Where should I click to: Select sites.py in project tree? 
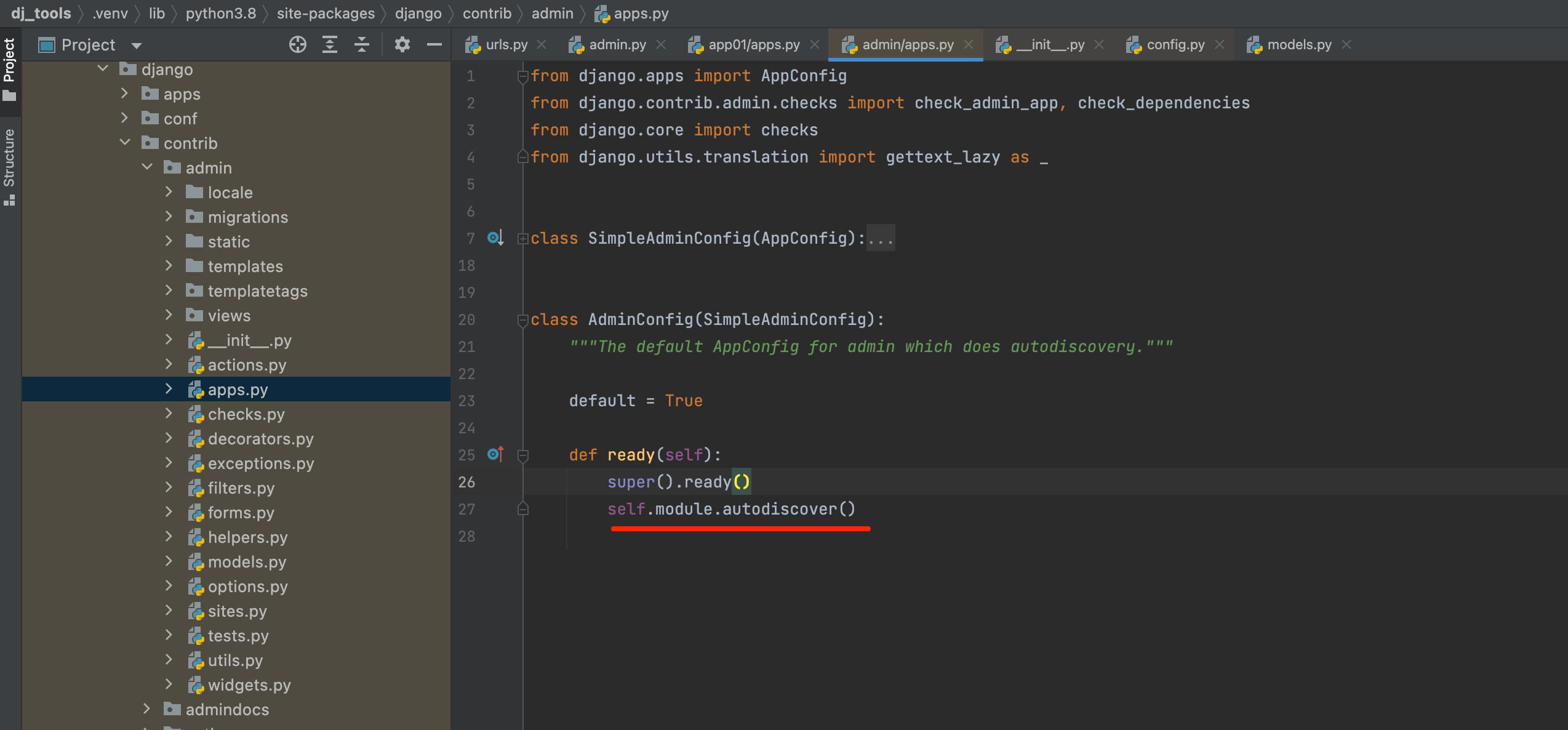point(238,611)
